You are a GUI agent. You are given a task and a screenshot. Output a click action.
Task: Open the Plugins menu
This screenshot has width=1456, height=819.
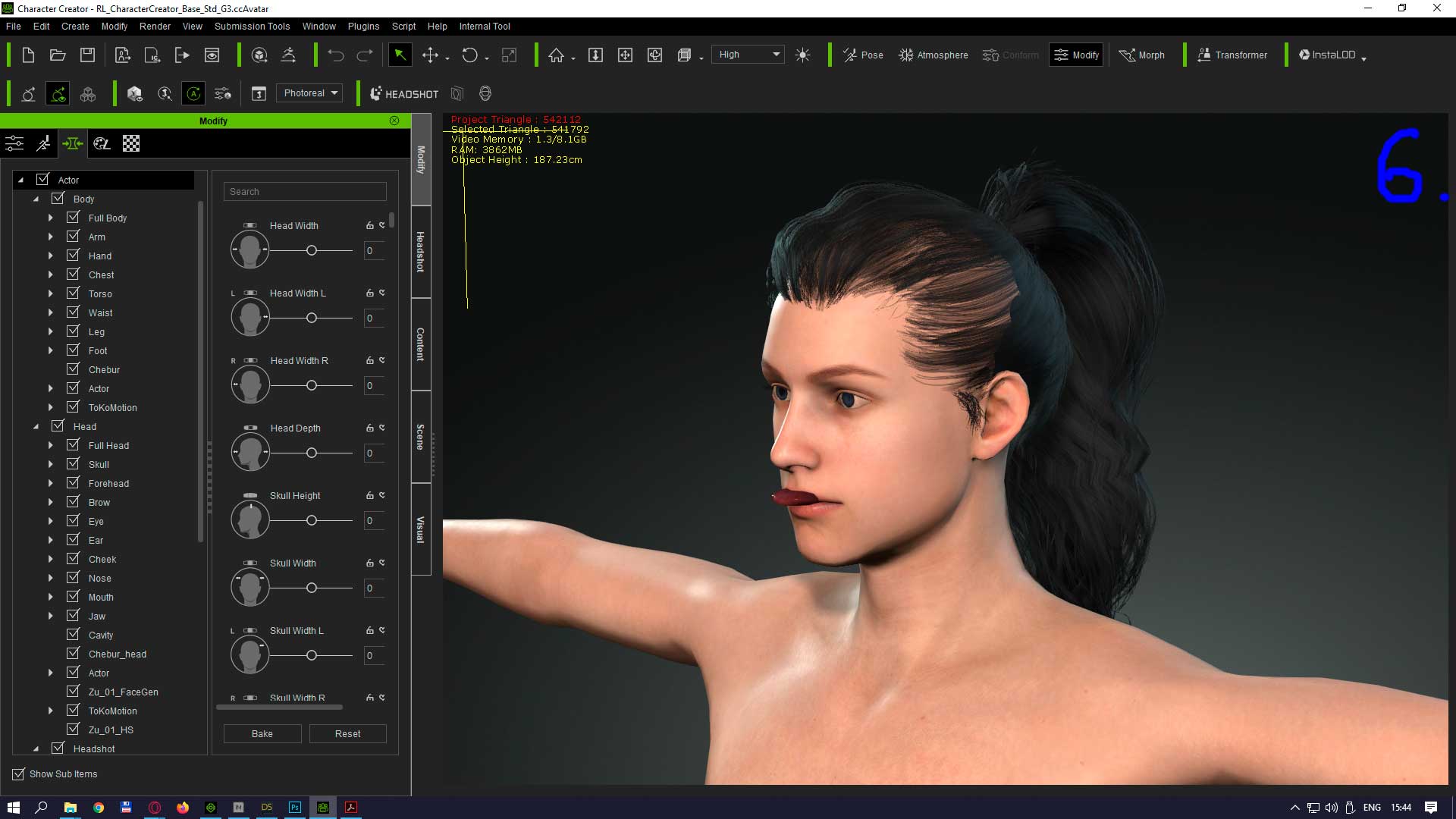pyautogui.click(x=363, y=26)
